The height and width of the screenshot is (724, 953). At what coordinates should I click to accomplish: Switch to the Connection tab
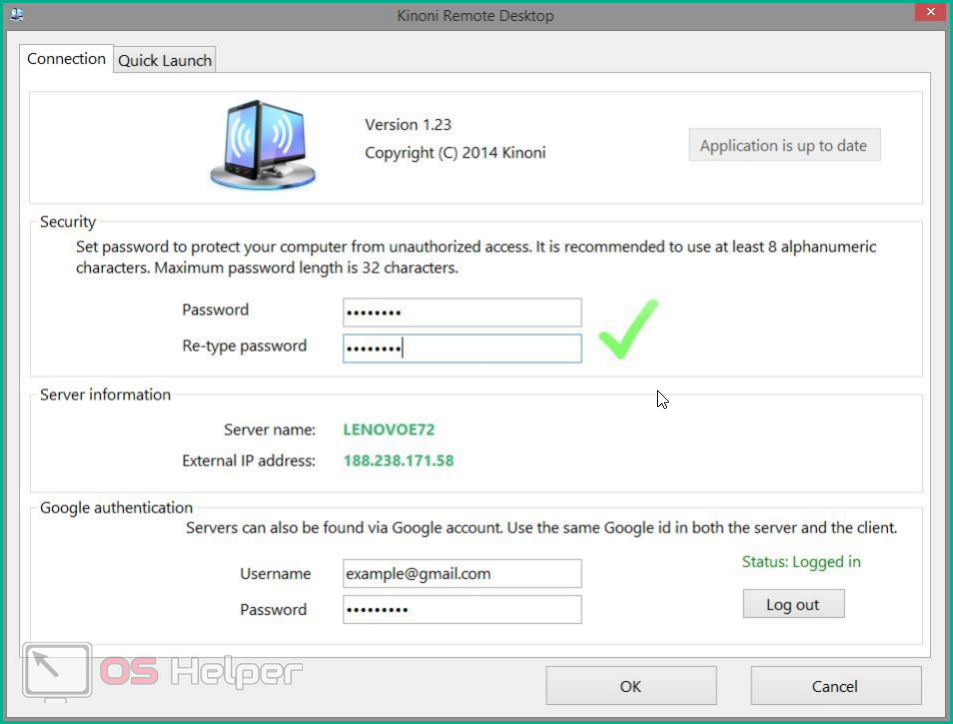pyautogui.click(x=66, y=59)
